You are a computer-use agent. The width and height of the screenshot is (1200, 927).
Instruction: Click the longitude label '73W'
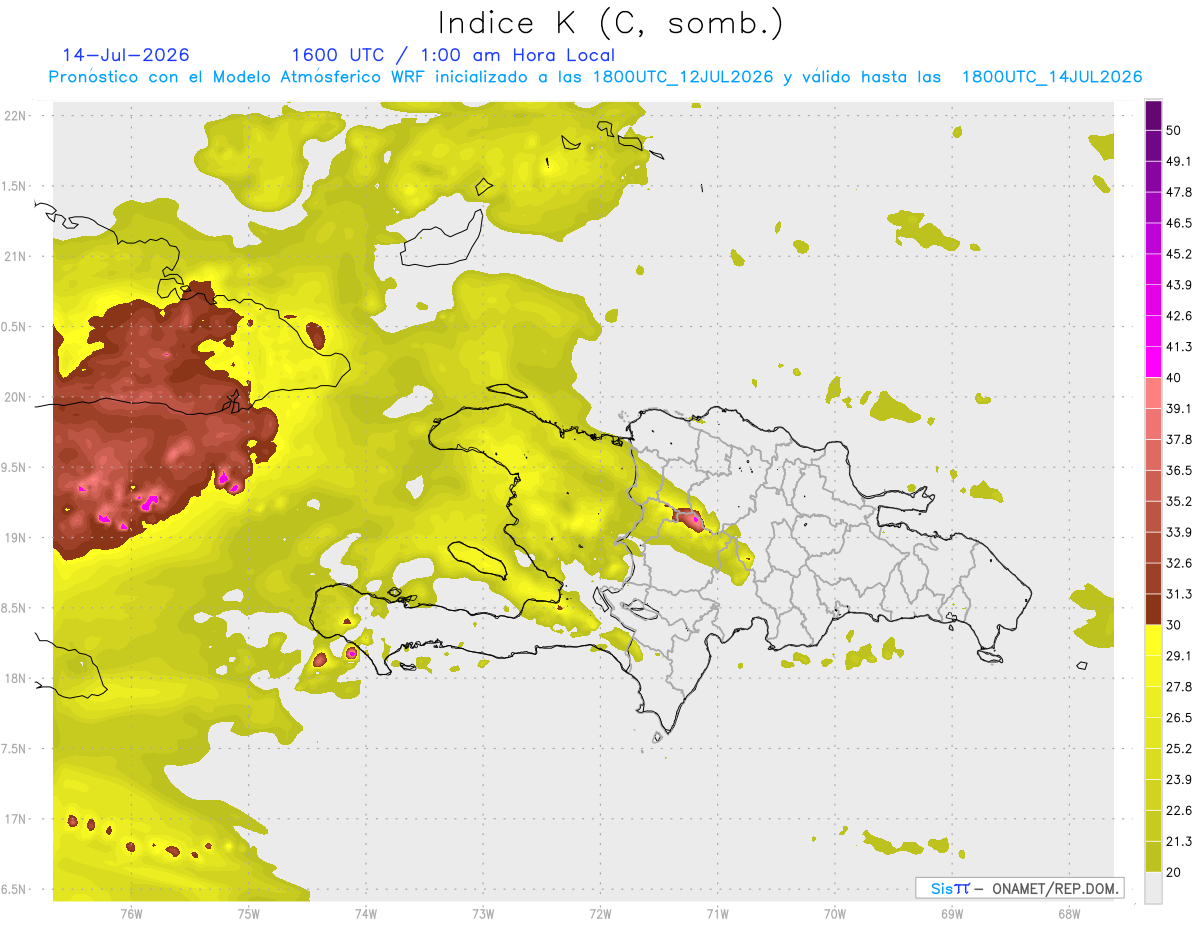[483, 914]
